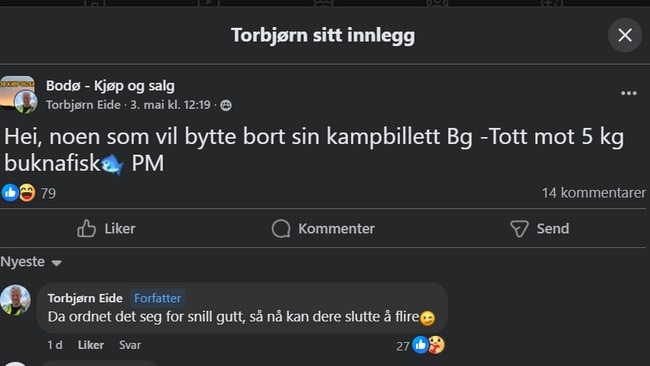The width and height of the screenshot is (650, 366).
Task: Expand the Nyeste comment sort dropdown
Action: coord(31,262)
